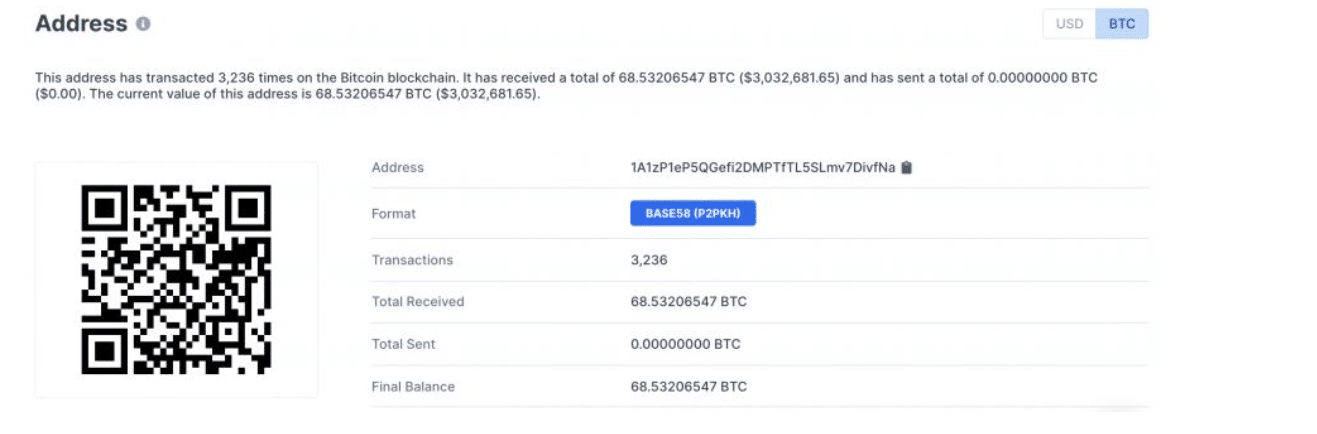Click the Transactions row label
Image resolution: width=1317 pixels, height=434 pixels.
click(412, 260)
